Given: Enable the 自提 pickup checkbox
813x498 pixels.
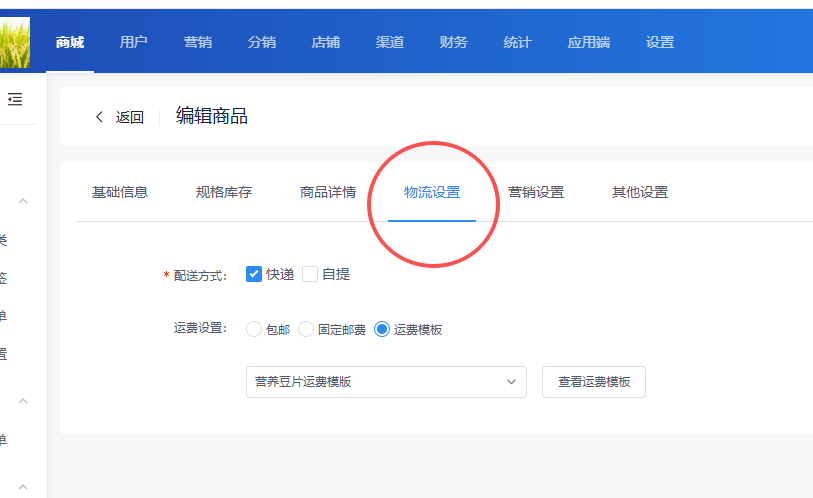Looking at the screenshot, I should coord(310,274).
